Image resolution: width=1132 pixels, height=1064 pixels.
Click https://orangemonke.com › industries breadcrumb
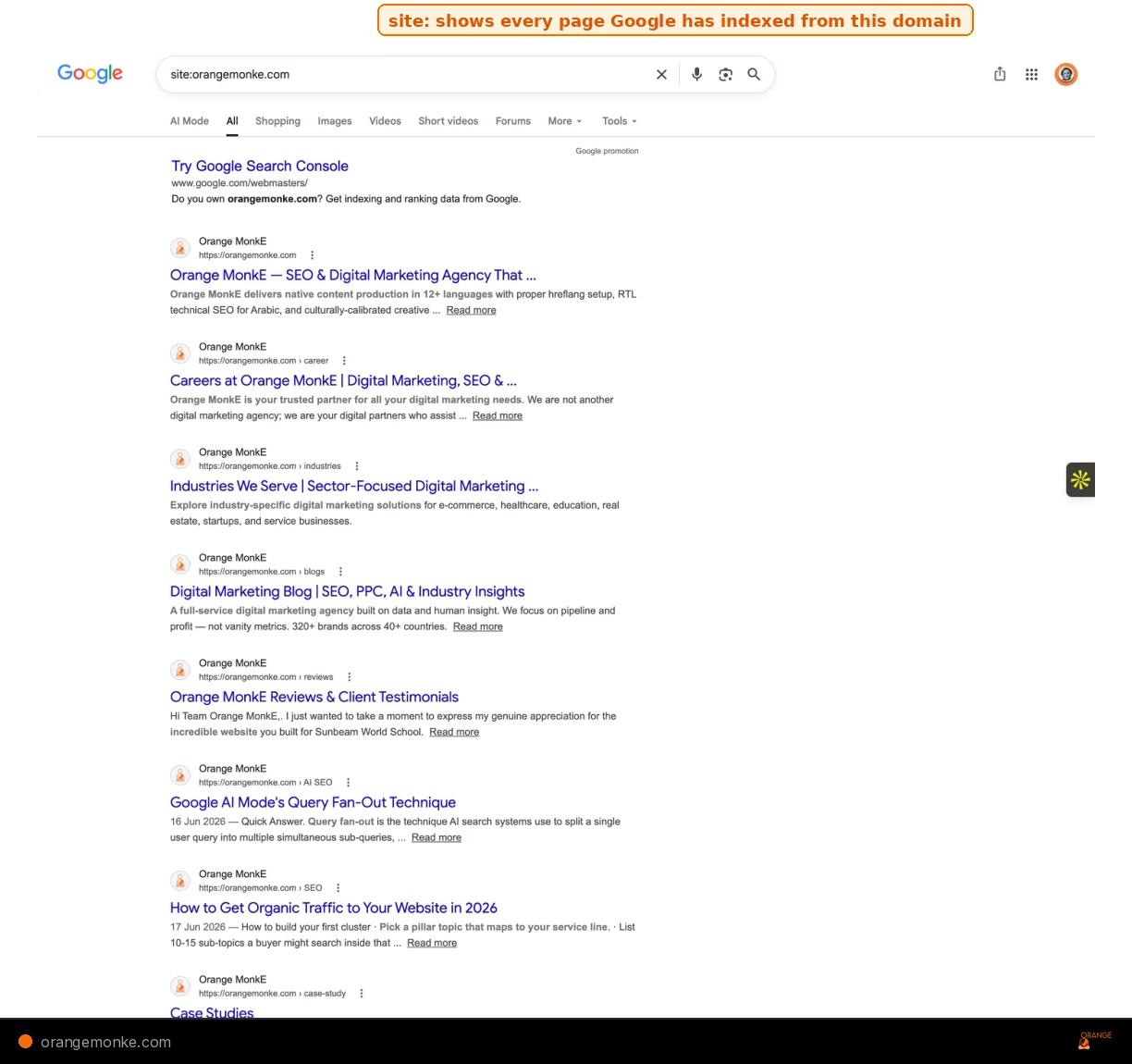pos(270,466)
